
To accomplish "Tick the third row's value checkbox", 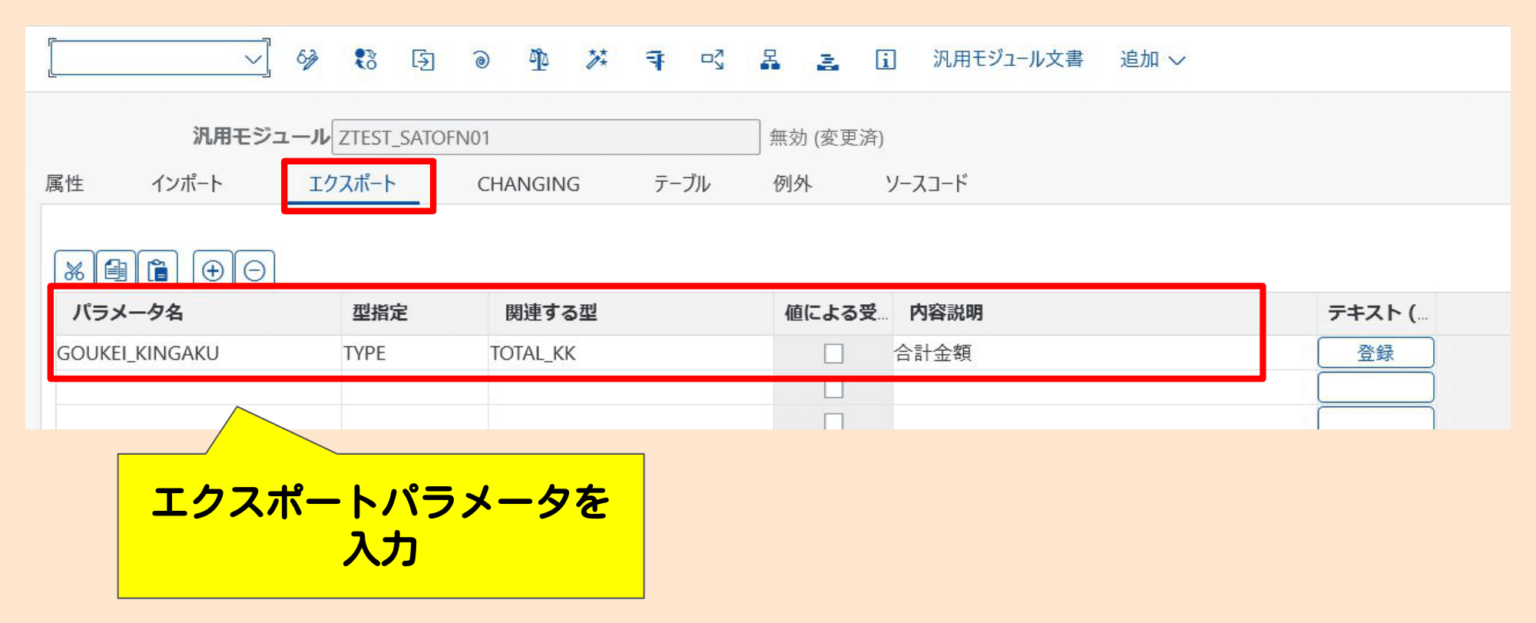I will [835, 418].
